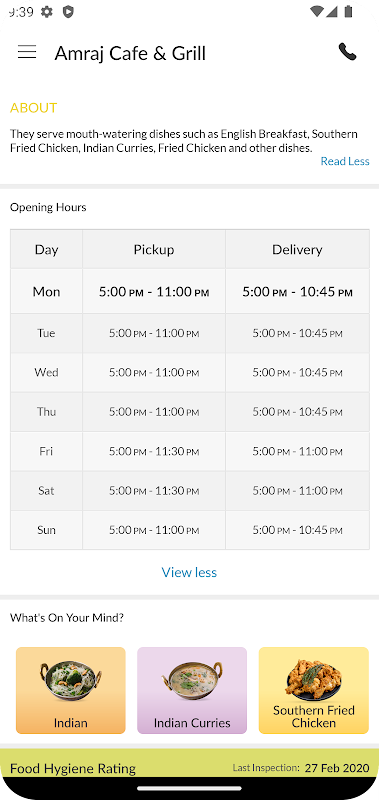This screenshot has height=800, width=379.
Task: Open settings gear in status bar
Action: click(46, 12)
